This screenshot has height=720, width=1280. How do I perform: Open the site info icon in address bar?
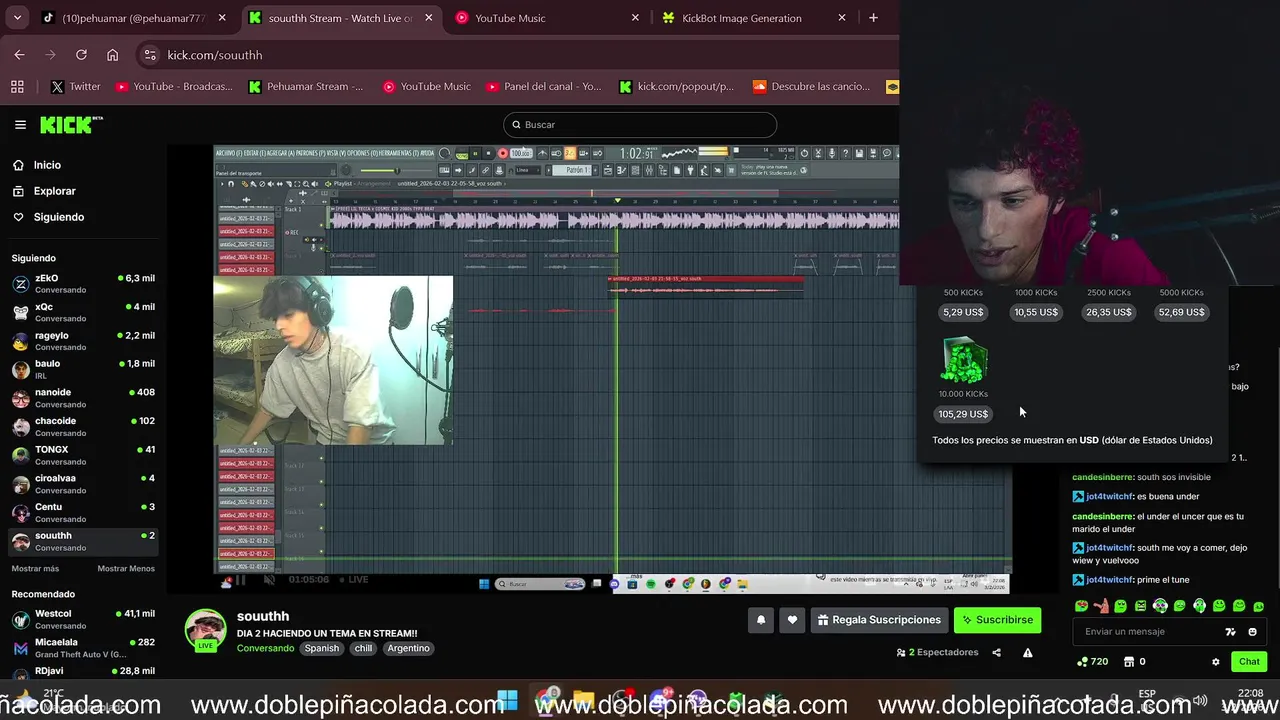(x=150, y=55)
